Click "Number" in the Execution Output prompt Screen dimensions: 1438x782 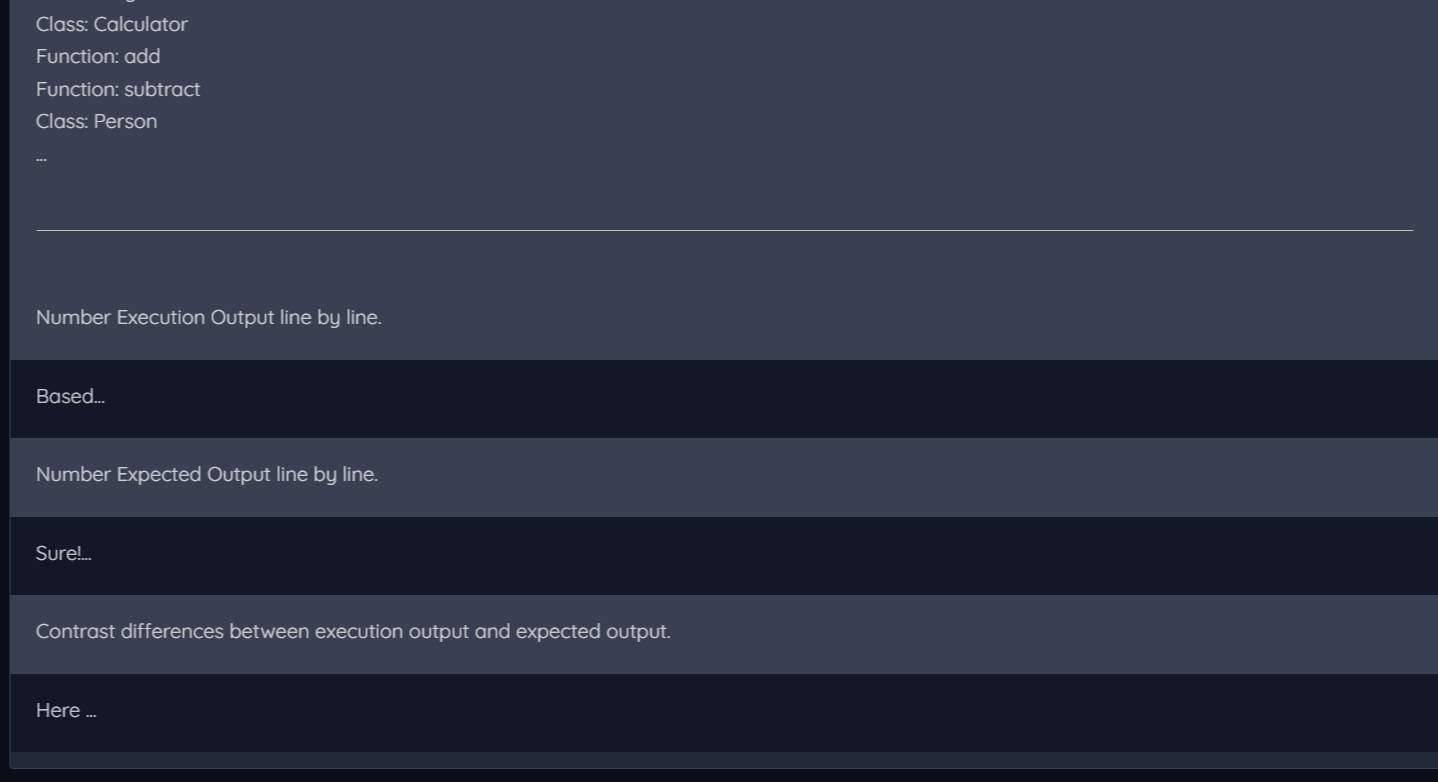click(x=73, y=317)
